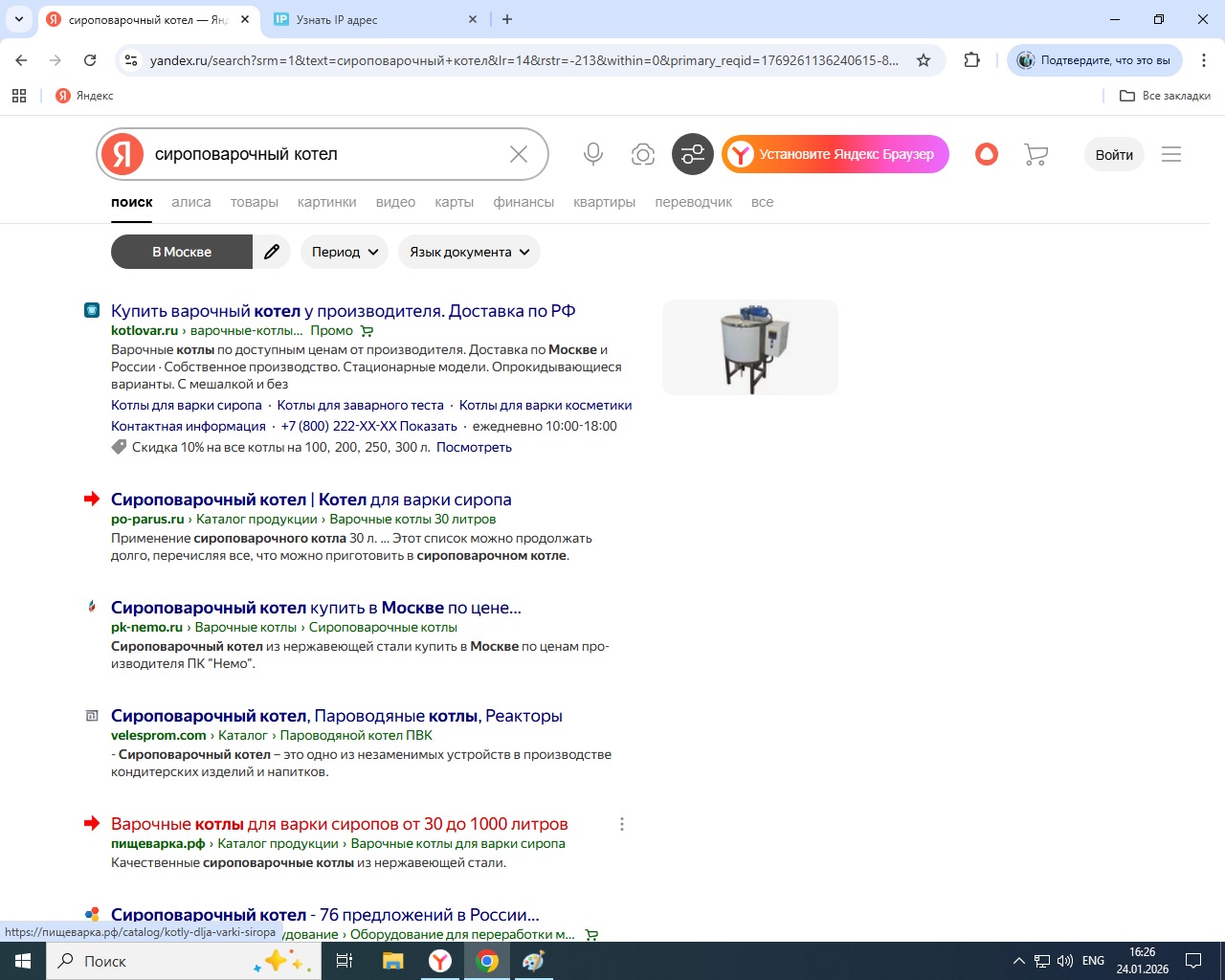This screenshot has height=980, width=1225.
Task: Click the Chrome address bar URL
Action: [524, 60]
